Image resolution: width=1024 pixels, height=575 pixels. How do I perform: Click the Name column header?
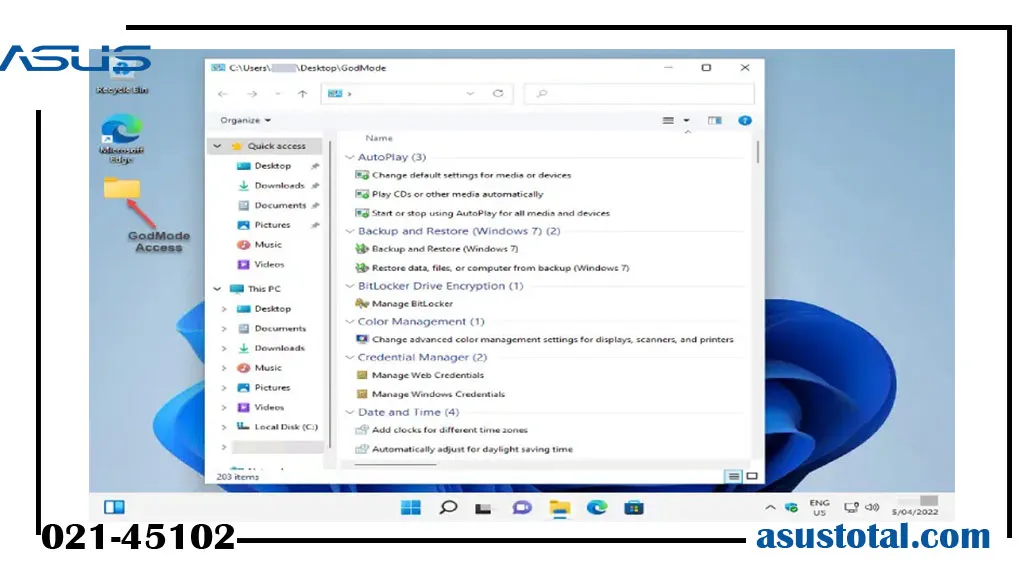pos(379,138)
